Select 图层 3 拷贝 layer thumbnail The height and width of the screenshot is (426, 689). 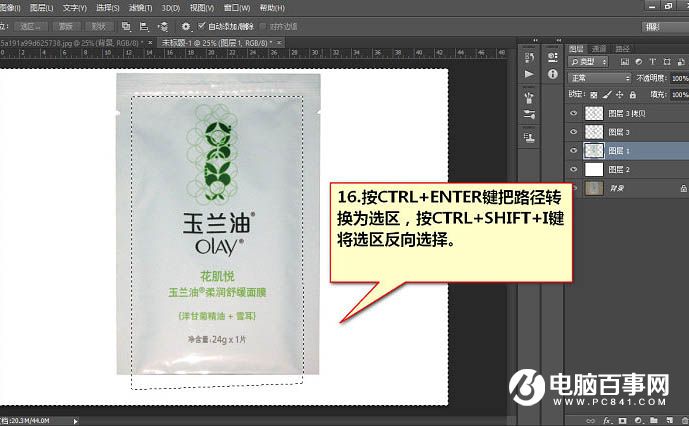[x=594, y=113]
